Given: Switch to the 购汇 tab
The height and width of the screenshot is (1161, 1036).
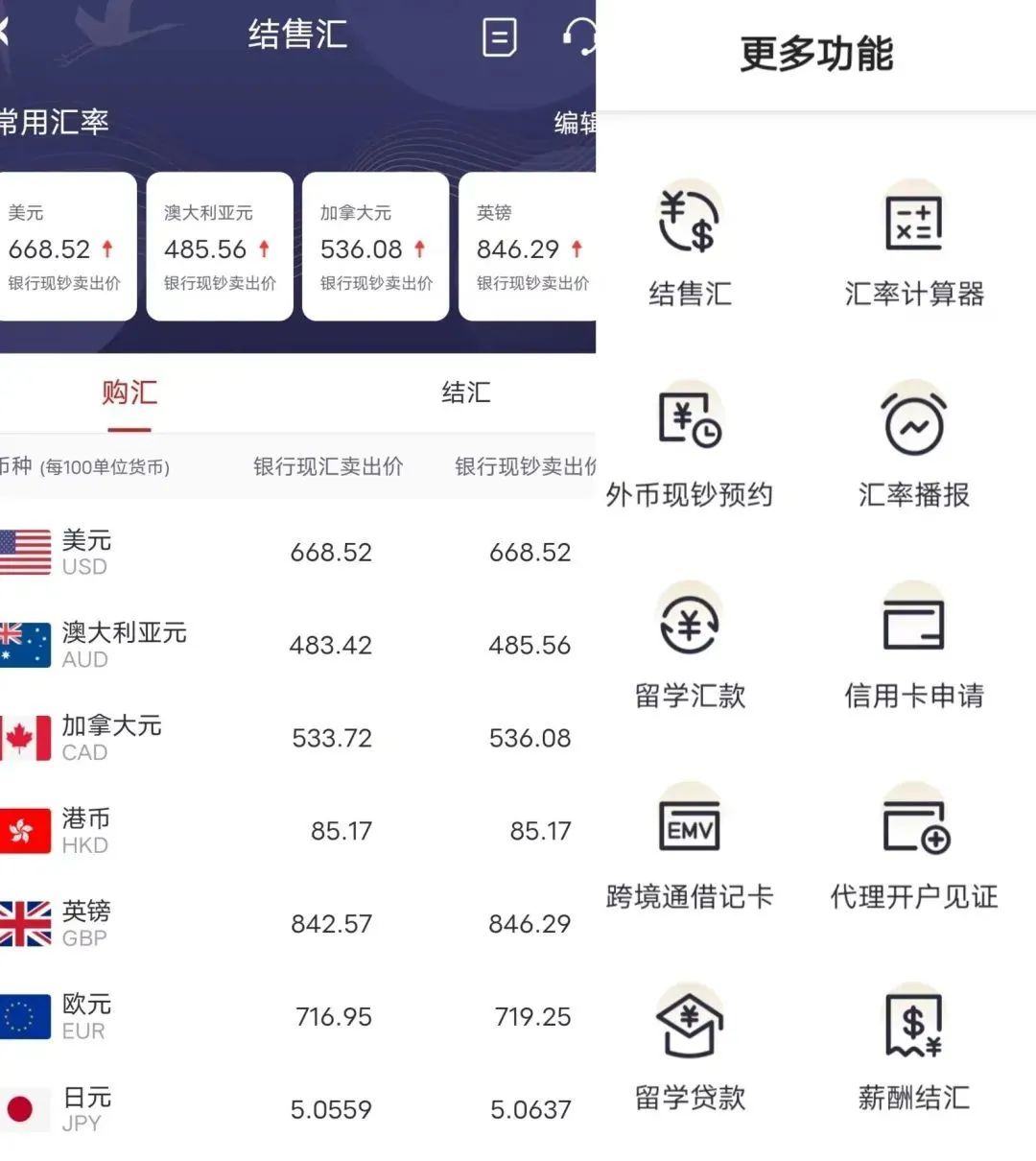Looking at the screenshot, I should pyautogui.click(x=129, y=393).
